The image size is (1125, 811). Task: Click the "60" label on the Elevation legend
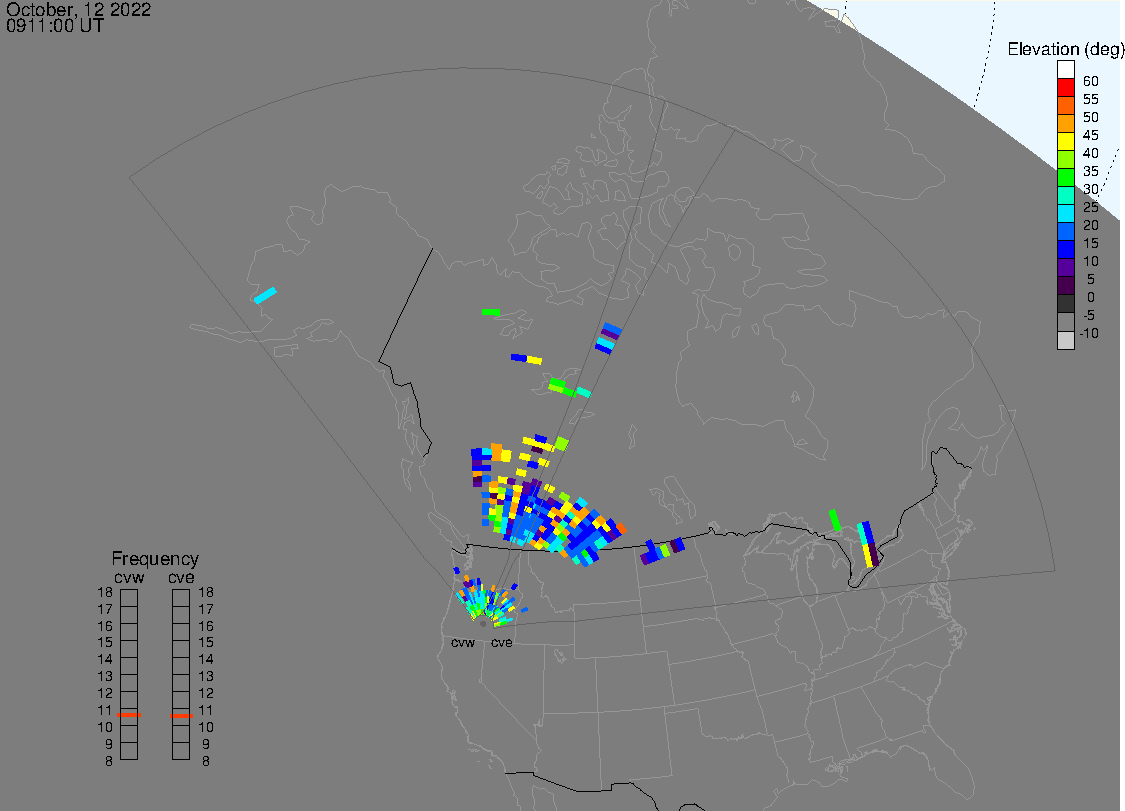(1091, 81)
